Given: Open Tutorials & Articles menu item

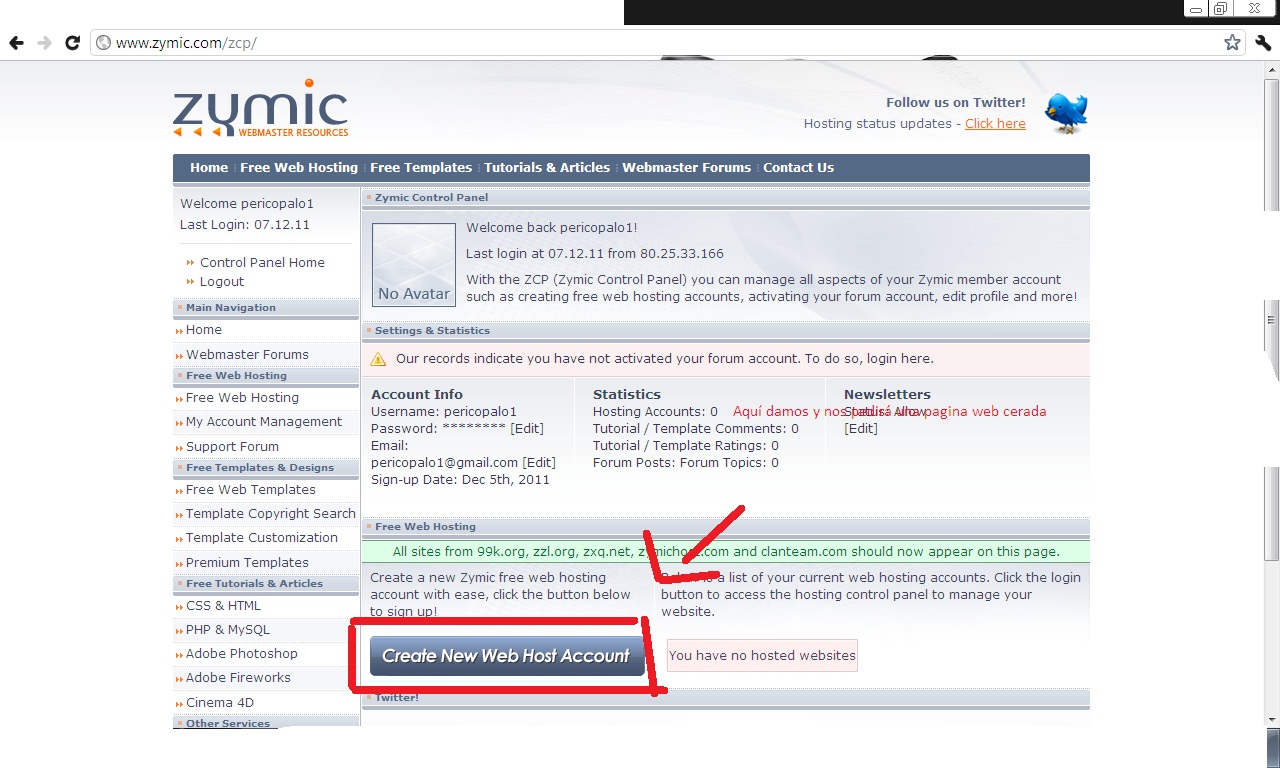Looking at the screenshot, I should [547, 168].
